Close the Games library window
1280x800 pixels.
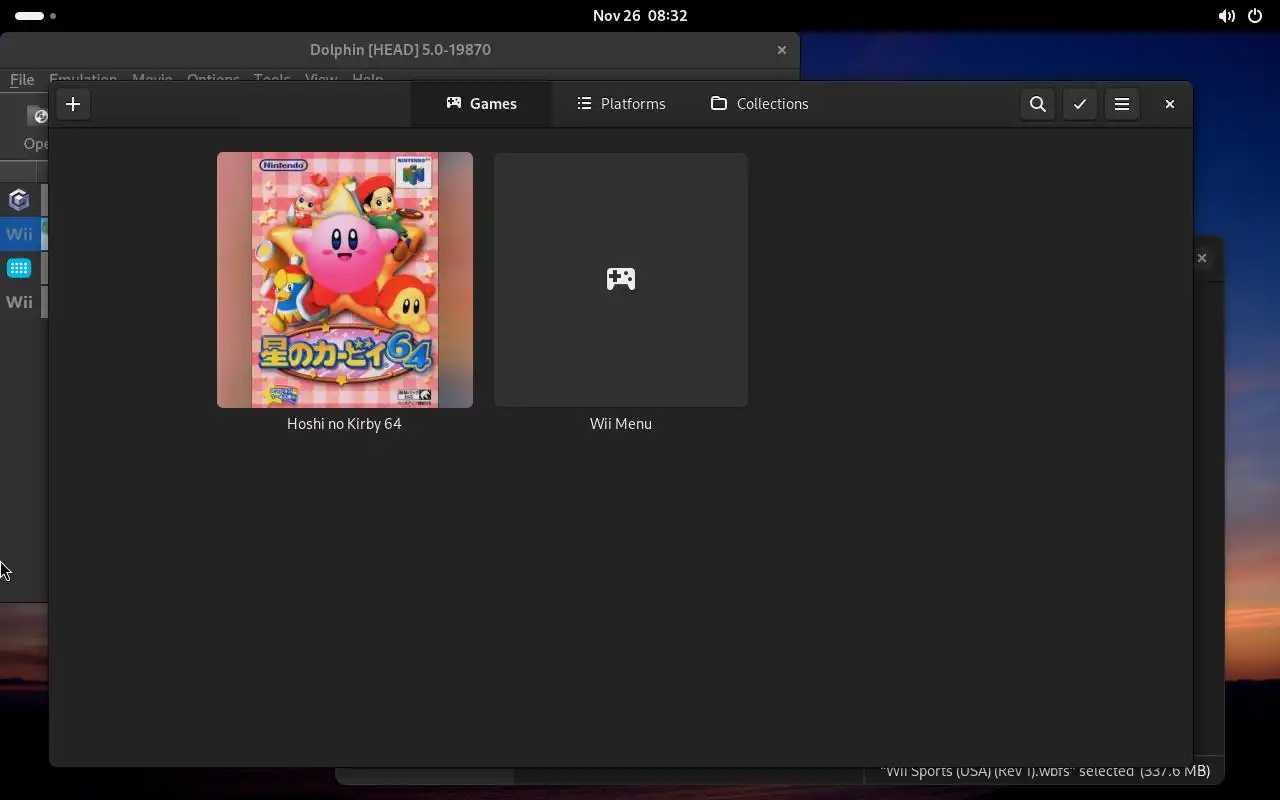[x=1169, y=104]
